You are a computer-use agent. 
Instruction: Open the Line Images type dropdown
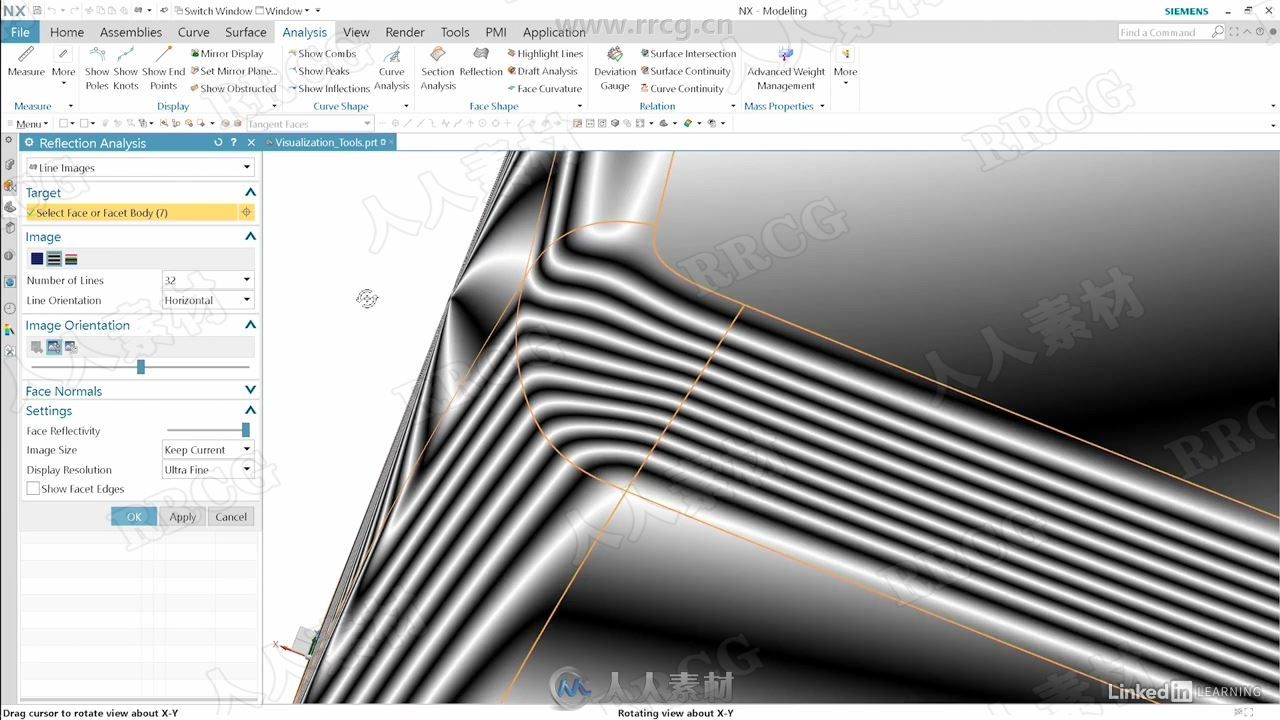(x=140, y=167)
